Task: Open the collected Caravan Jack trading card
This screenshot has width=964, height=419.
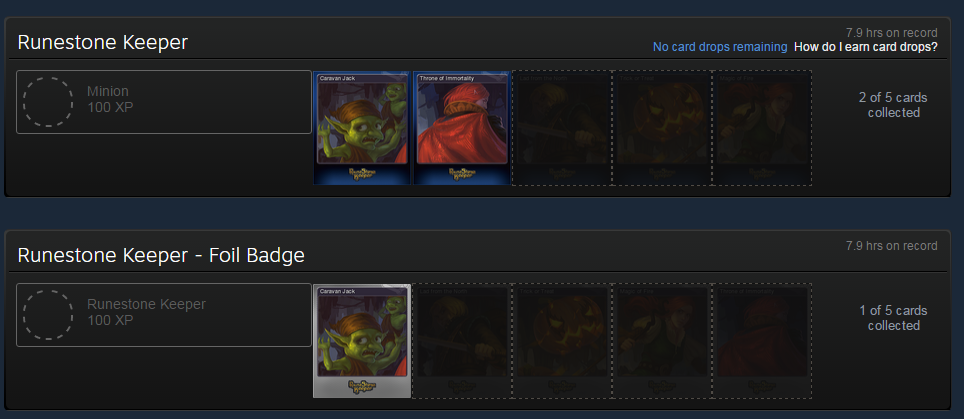Action: click(362, 128)
